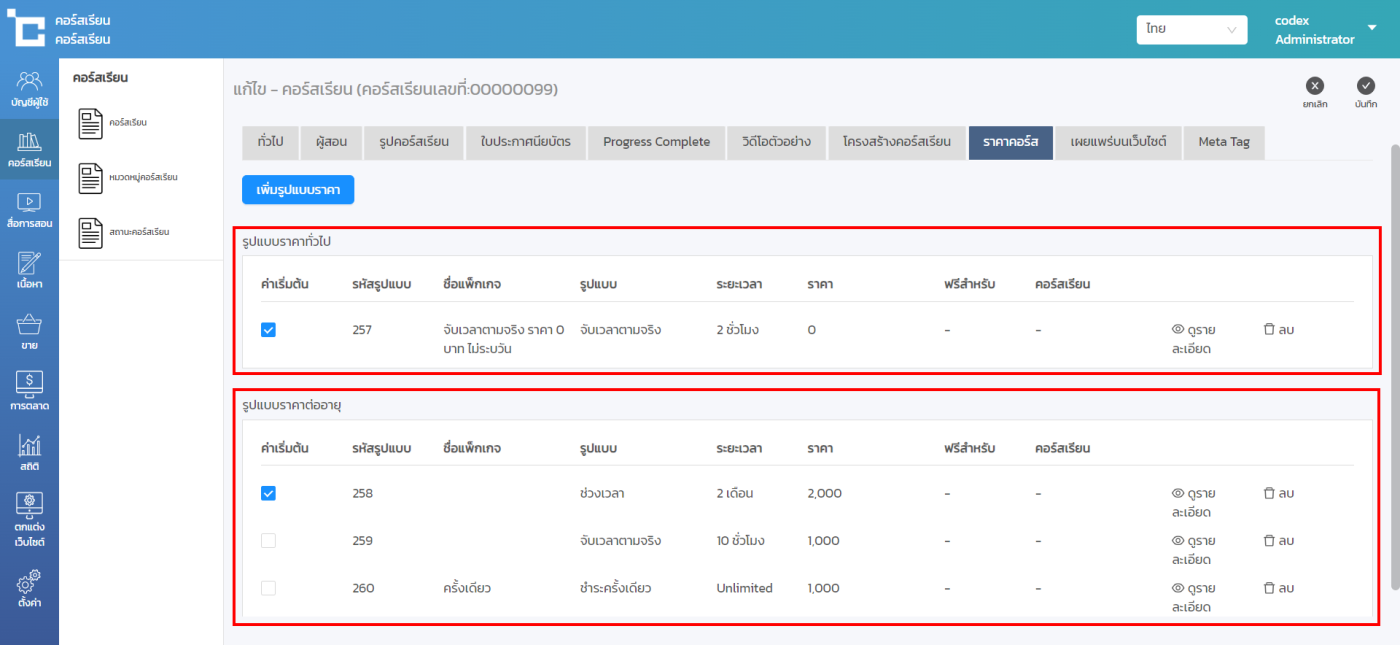Click the save checkmark icon

click(x=1365, y=86)
